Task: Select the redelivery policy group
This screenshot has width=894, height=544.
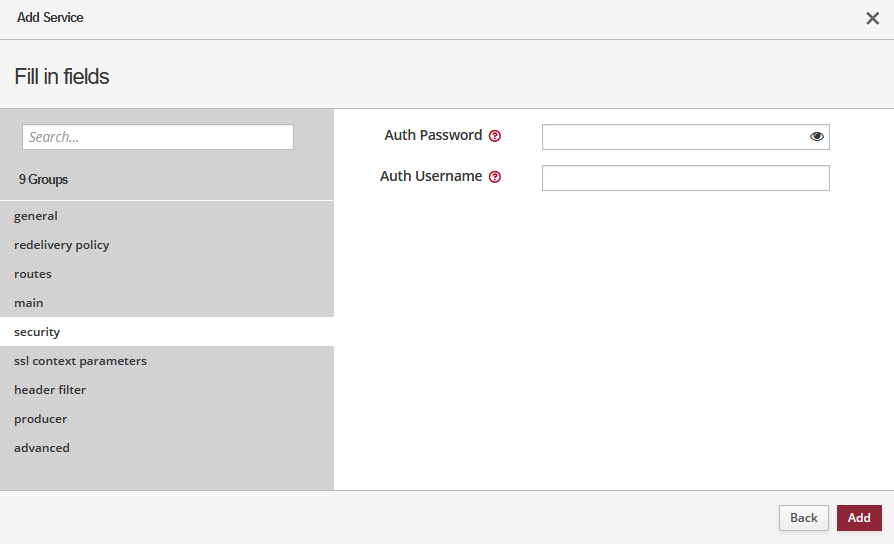Action: (x=62, y=245)
